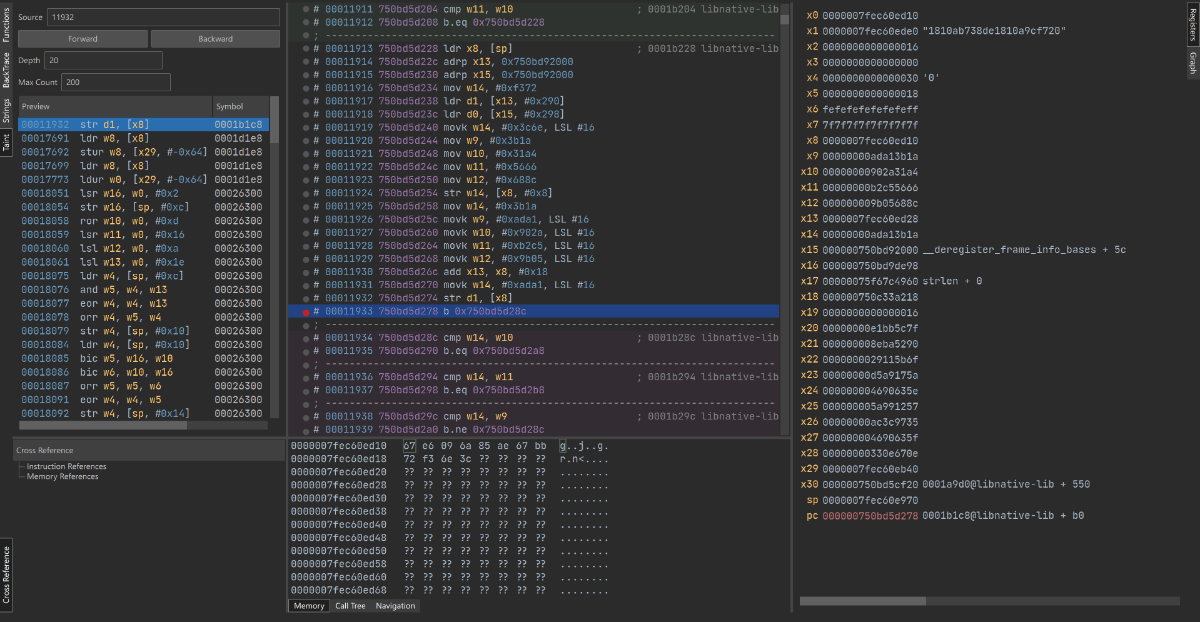This screenshot has height=622, width=1200.
Task: Click memory row address 0000007fec60ed18
Action: coord(338,458)
